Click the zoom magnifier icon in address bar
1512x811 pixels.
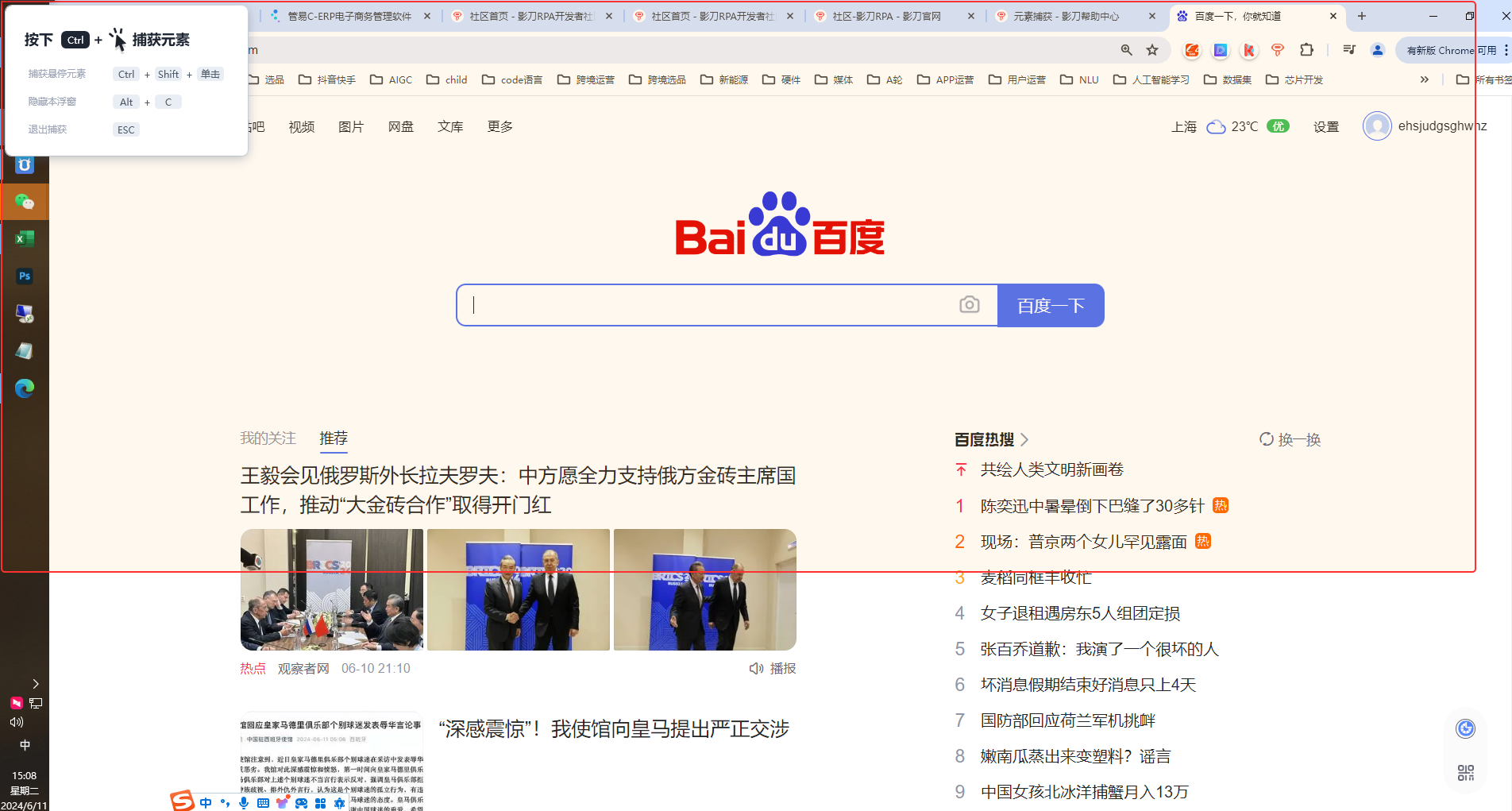click(1126, 50)
